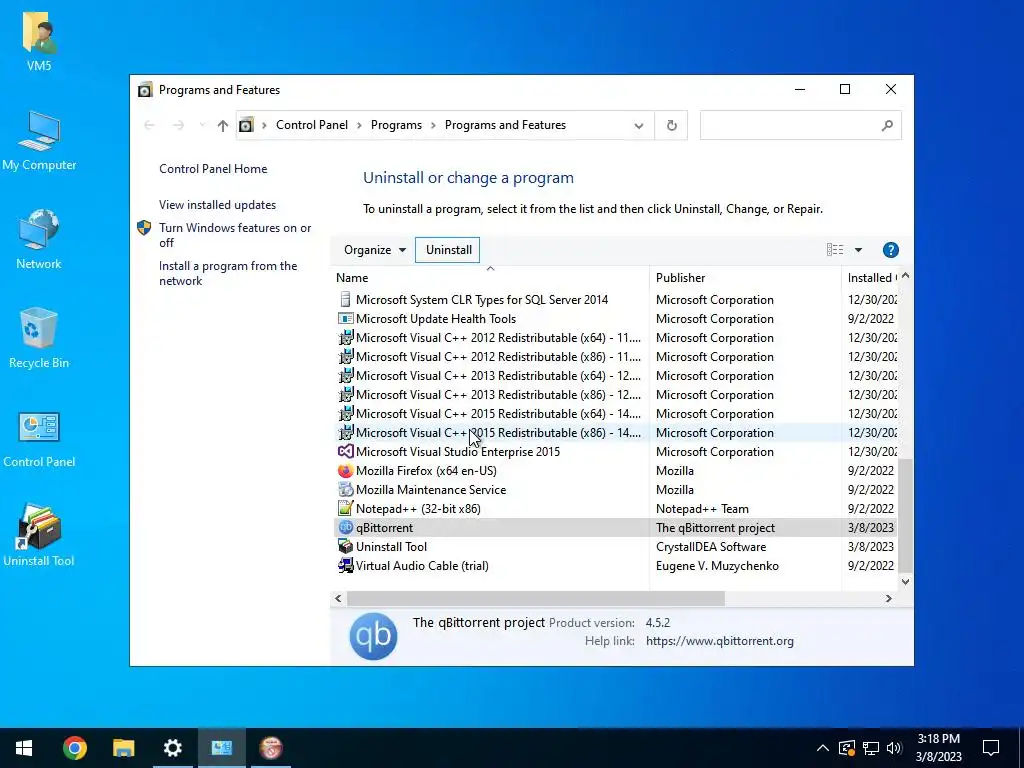The width and height of the screenshot is (1024, 768).
Task: Sort by the Installed On column header
Action: pos(870,278)
